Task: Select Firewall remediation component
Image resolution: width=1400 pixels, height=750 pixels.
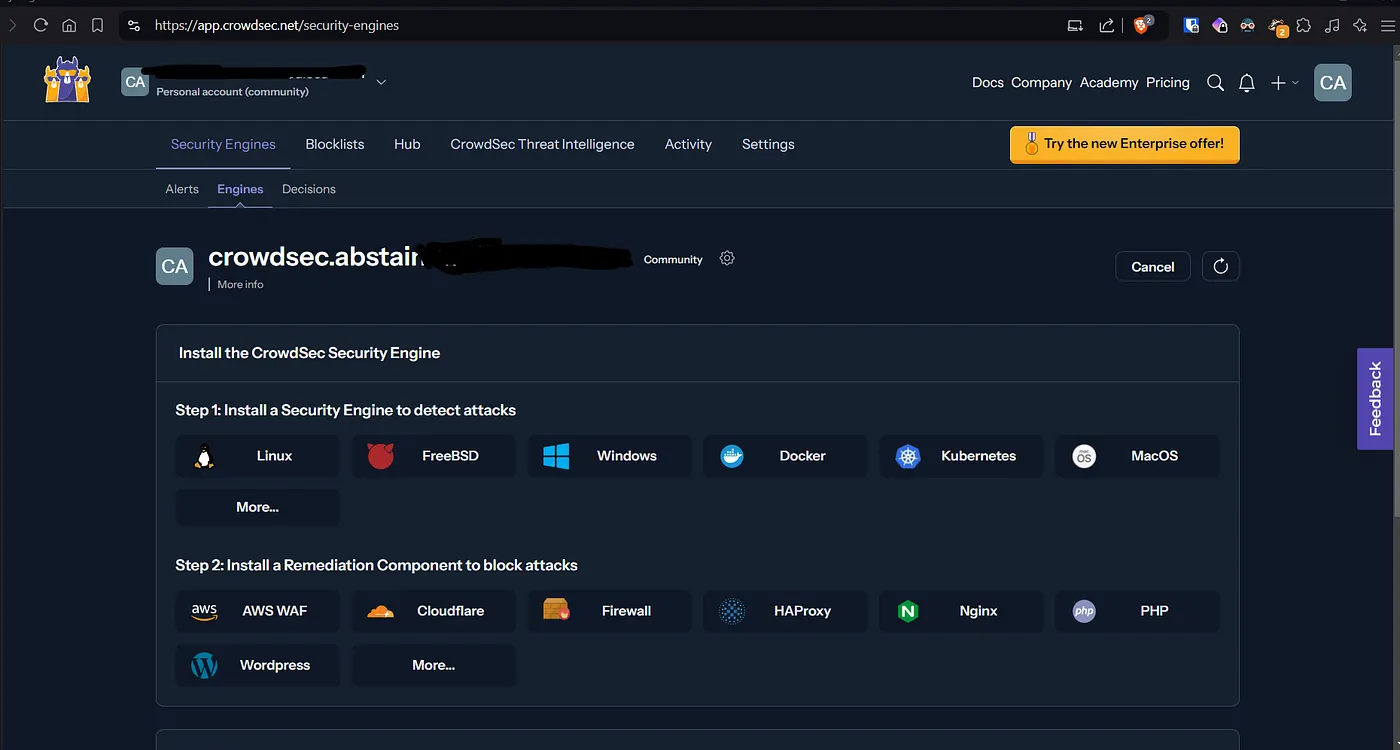Action: [x=610, y=611]
